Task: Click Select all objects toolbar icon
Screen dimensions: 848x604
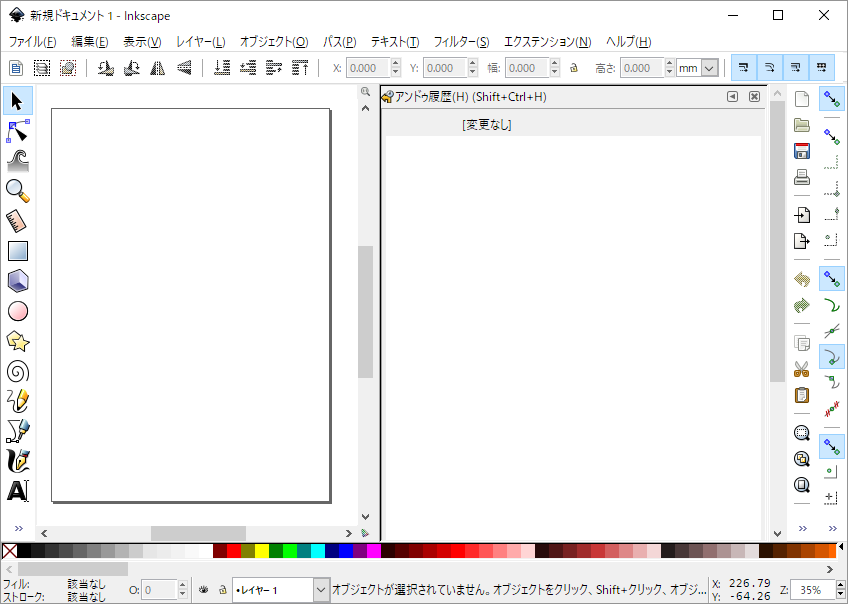Action: (16, 68)
